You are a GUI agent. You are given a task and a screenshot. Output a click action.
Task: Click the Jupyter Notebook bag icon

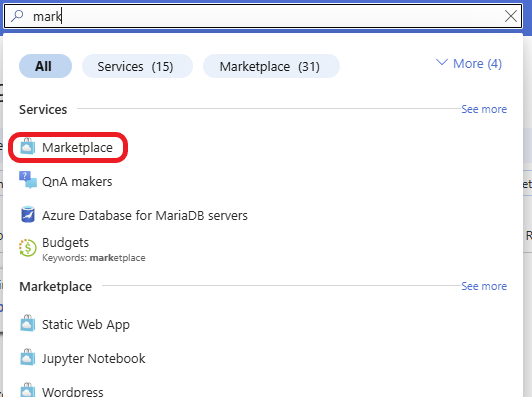(x=27, y=358)
